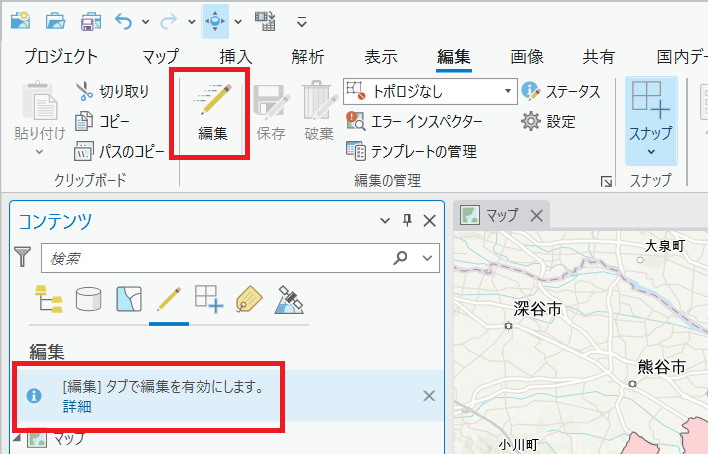The image size is (708, 454).
Task: Switch to the 共有 ribbon tab
Action: pyautogui.click(x=599, y=57)
